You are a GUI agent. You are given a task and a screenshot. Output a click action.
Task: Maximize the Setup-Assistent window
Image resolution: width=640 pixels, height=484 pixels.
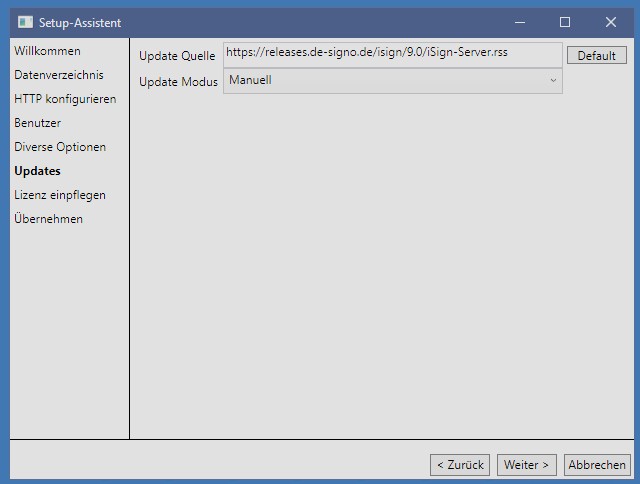[565, 22]
